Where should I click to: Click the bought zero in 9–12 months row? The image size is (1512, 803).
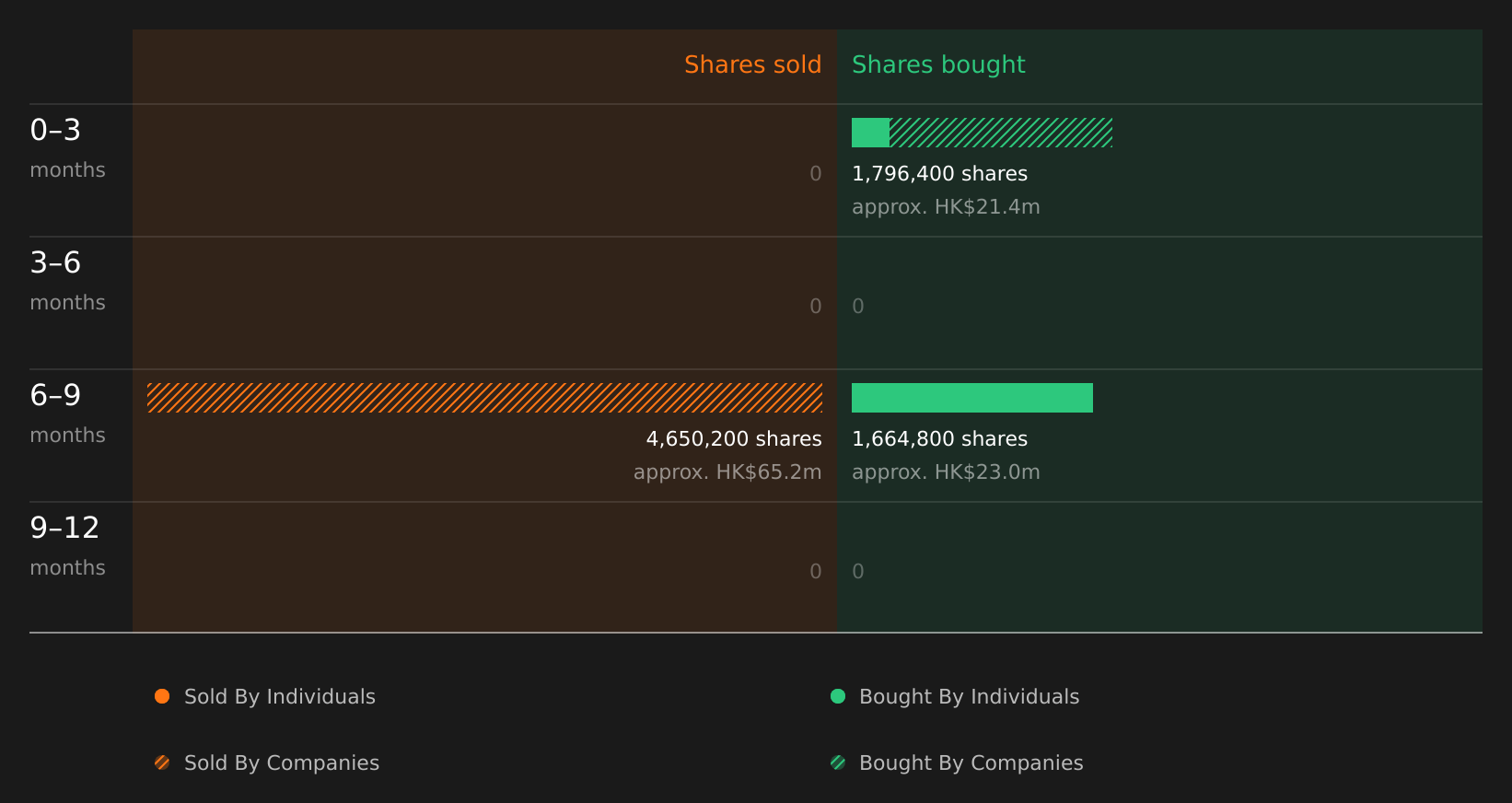[x=858, y=572]
